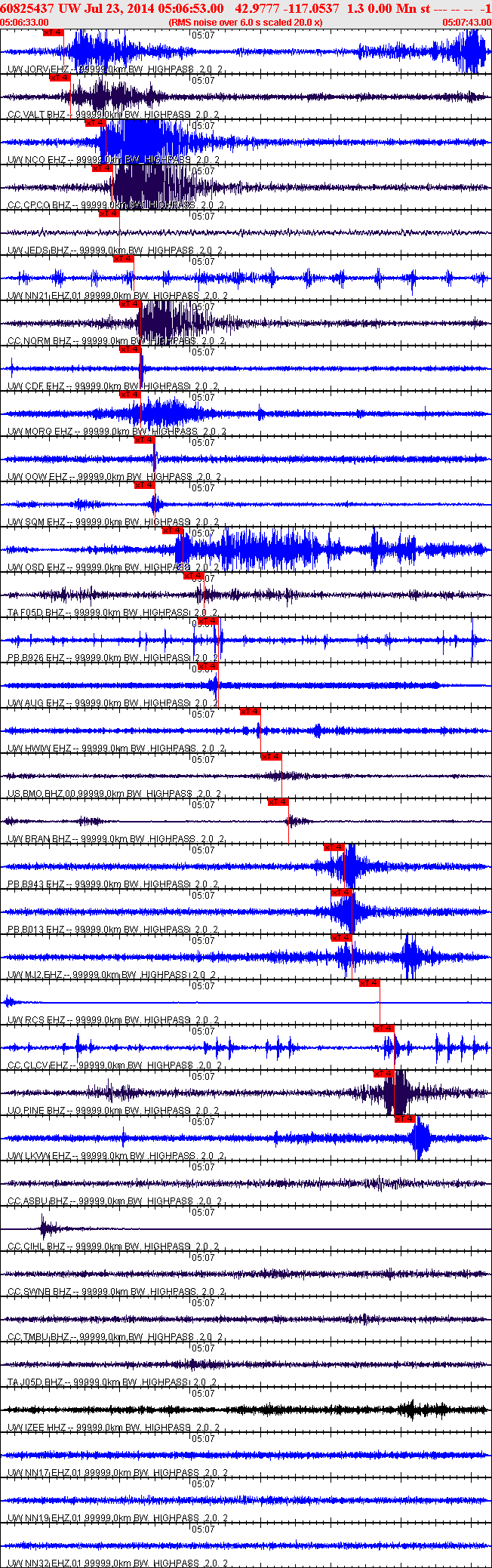
Task: Select the pick flag on UW HWIW trace
Action: click(x=250, y=712)
